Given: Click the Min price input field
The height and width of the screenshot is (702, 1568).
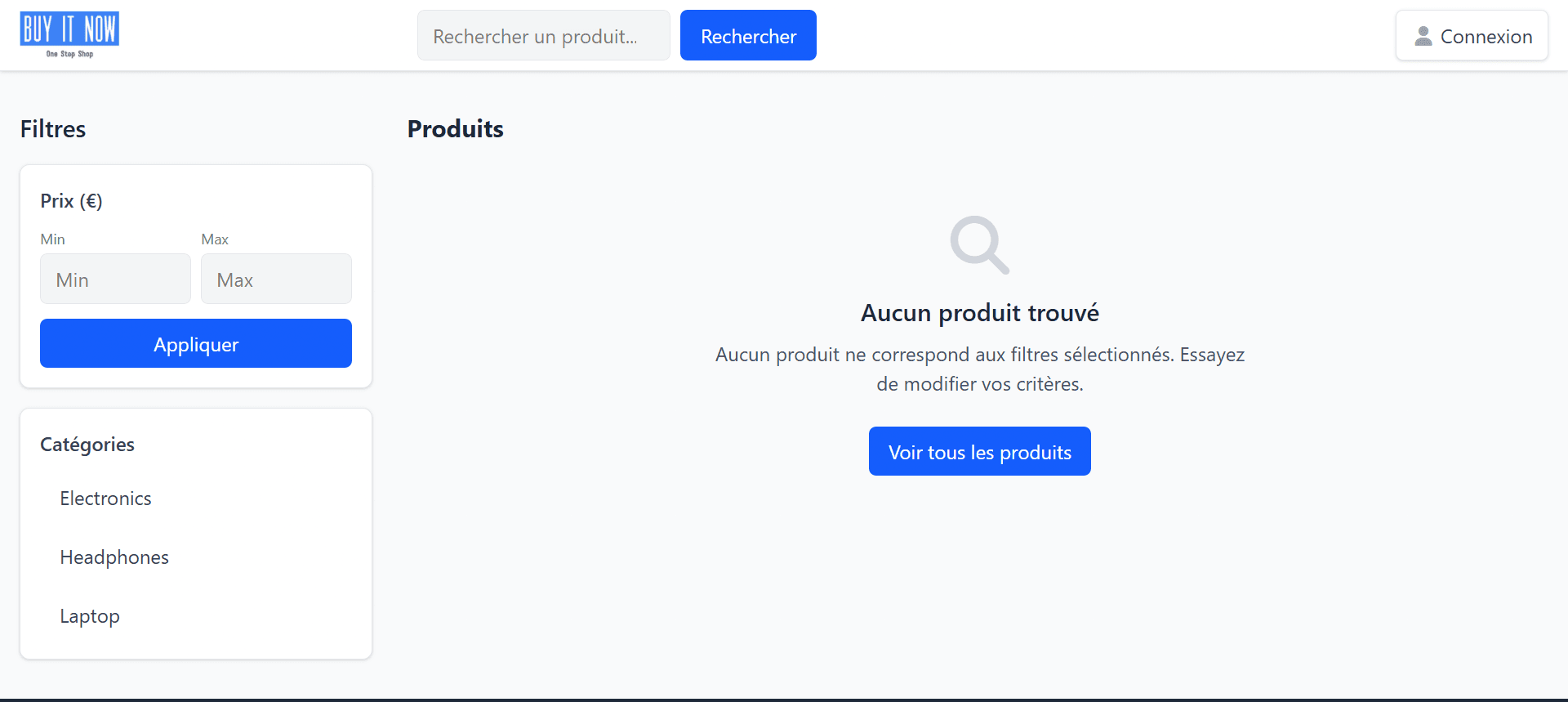Looking at the screenshot, I should point(115,279).
